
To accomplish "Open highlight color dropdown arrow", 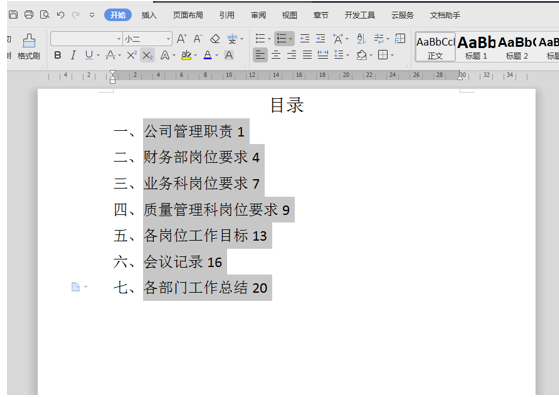I will click(195, 55).
